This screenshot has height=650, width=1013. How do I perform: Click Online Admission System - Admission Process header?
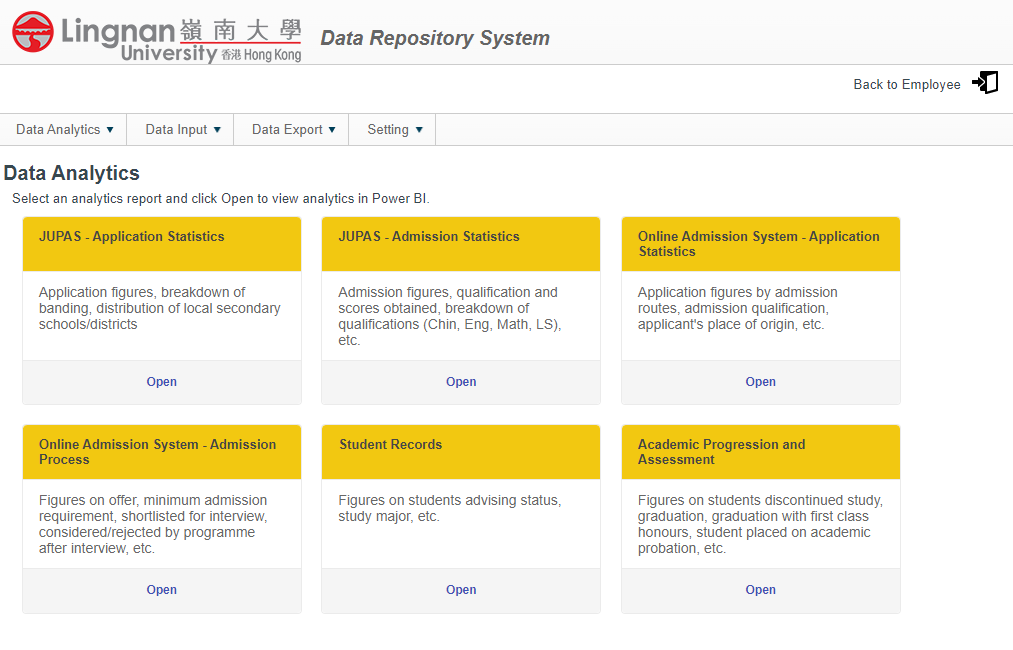click(x=162, y=452)
